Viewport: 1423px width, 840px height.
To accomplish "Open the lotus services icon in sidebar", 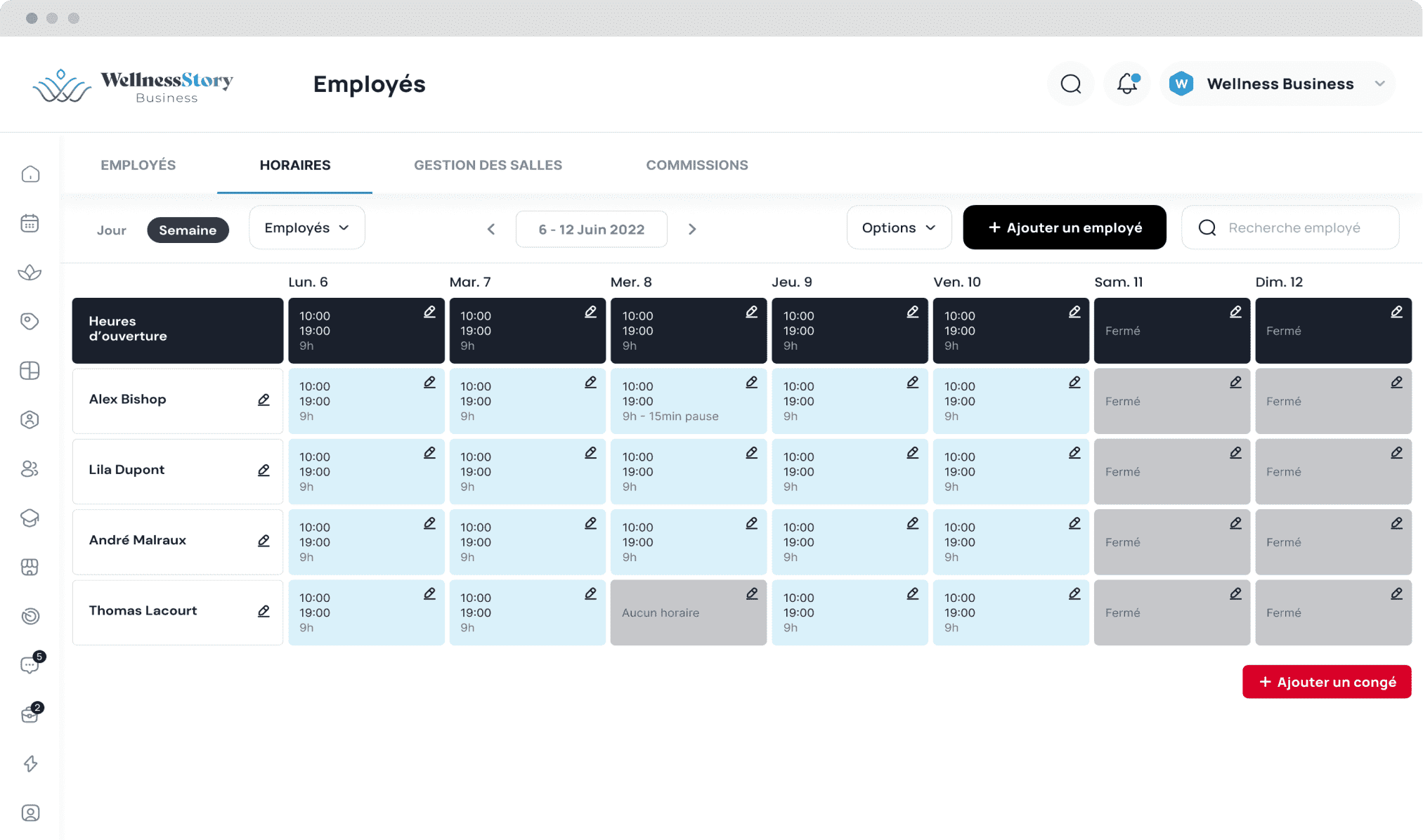I will (x=30, y=273).
